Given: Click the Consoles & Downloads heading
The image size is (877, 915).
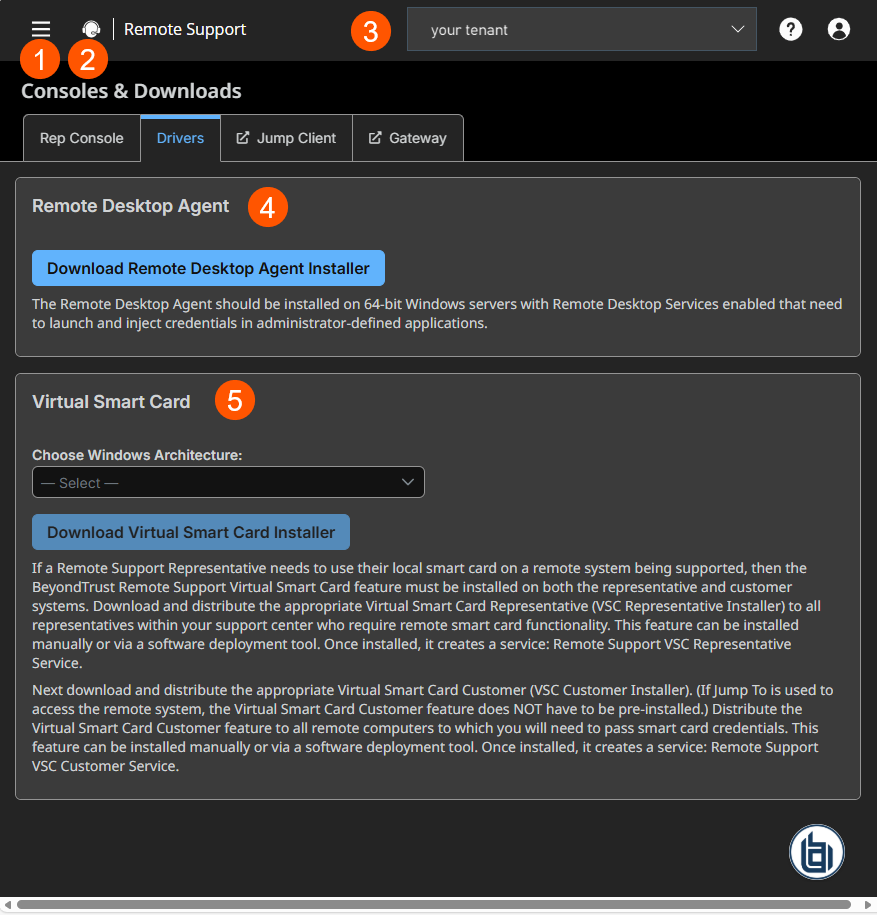Looking at the screenshot, I should pos(131,91).
